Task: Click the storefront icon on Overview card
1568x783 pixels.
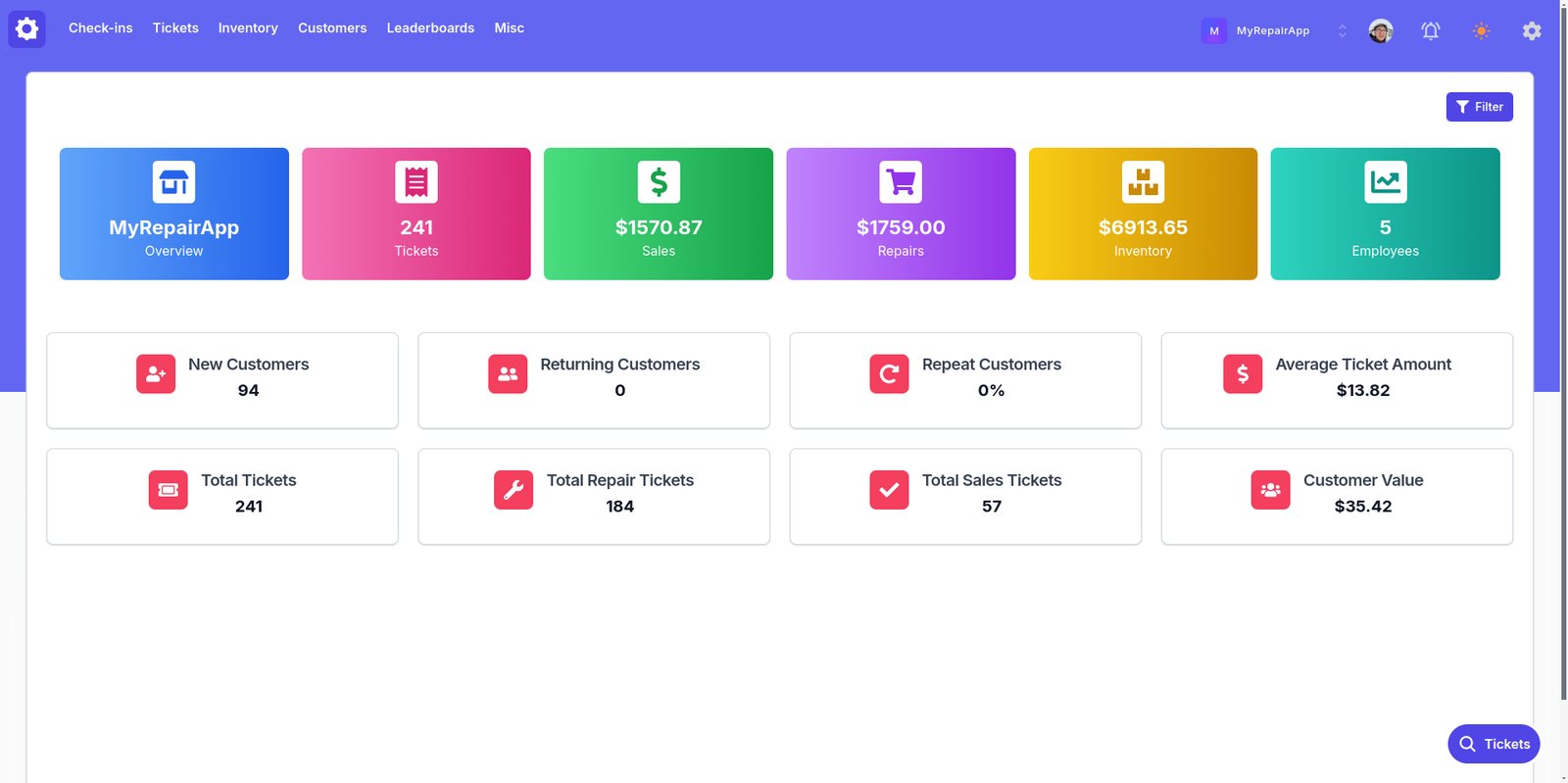Action: (x=173, y=182)
